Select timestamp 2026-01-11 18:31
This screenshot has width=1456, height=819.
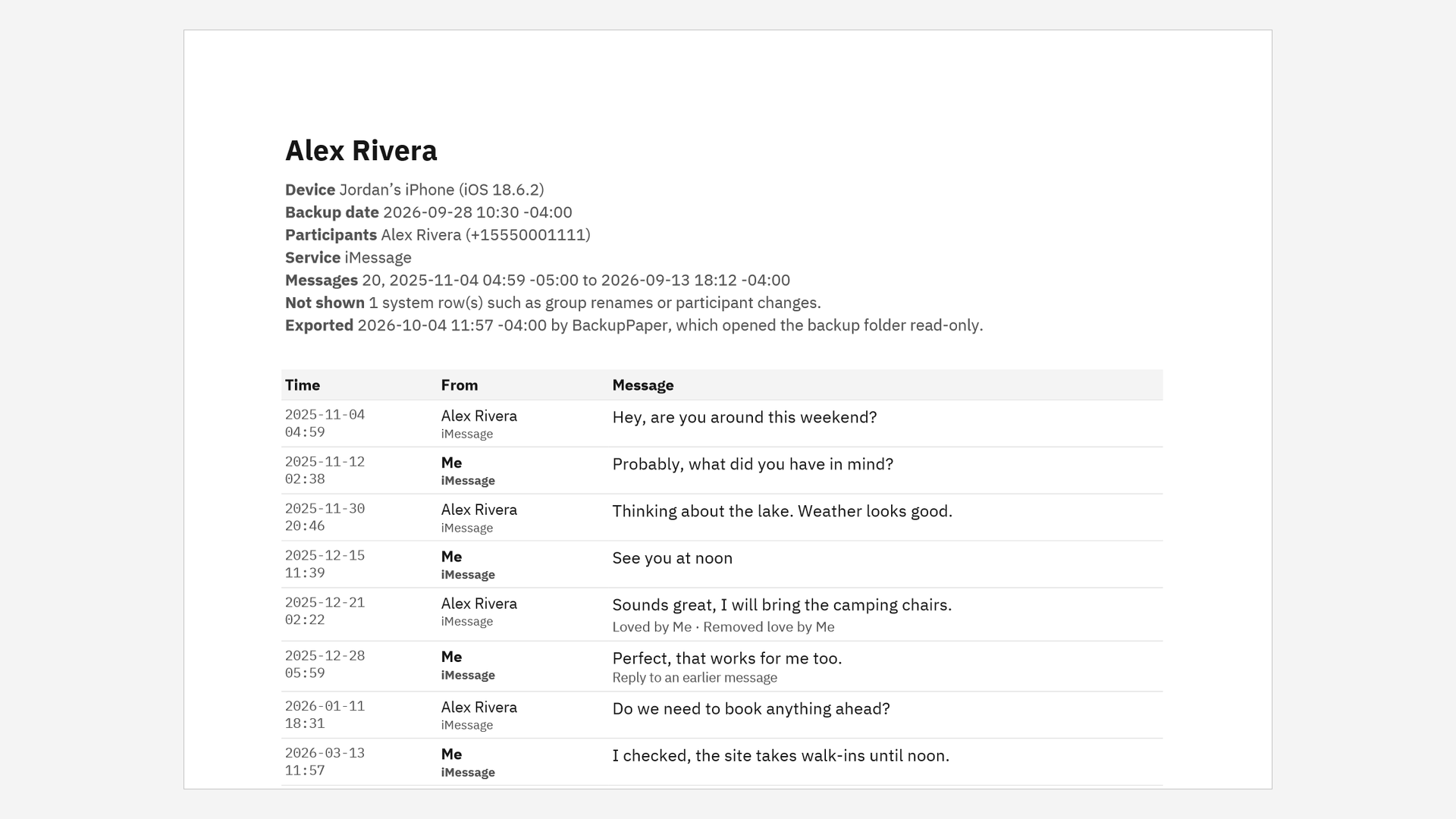(x=325, y=714)
